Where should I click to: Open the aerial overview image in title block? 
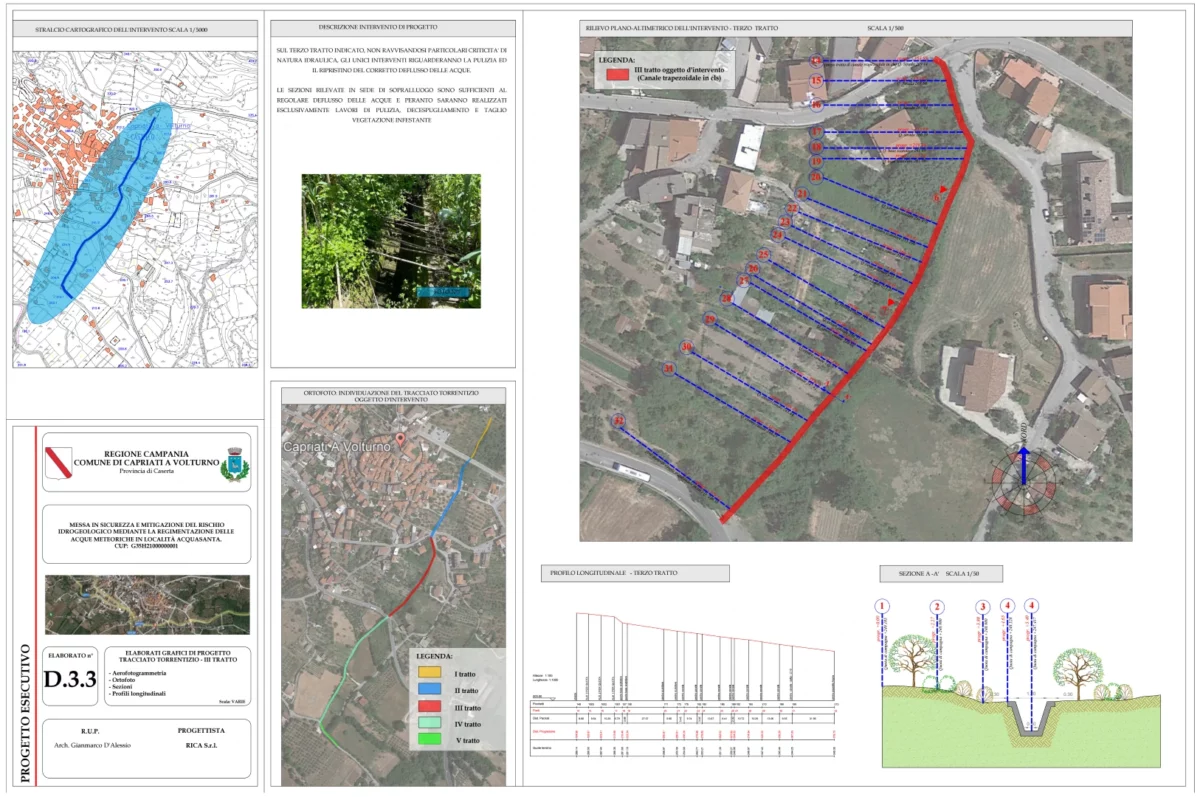(148, 605)
